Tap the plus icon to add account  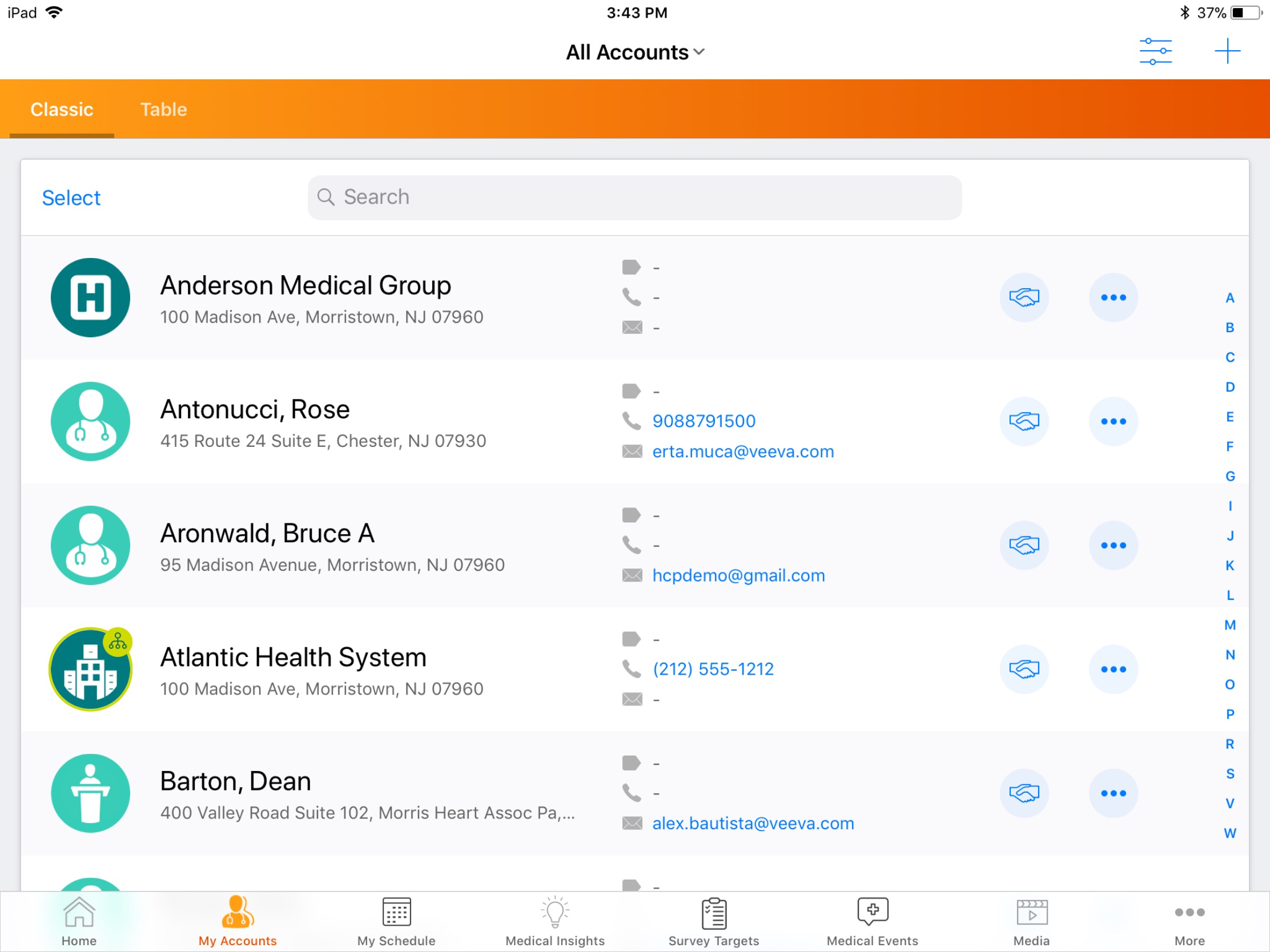point(1227,51)
